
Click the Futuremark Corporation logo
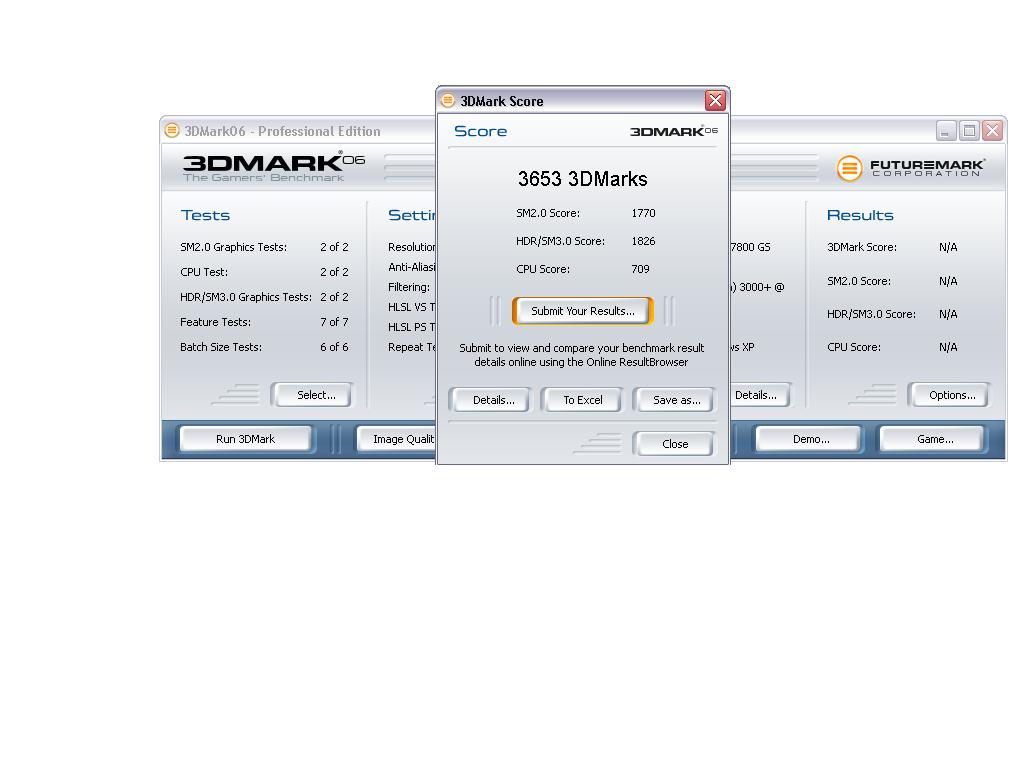pos(911,168)
